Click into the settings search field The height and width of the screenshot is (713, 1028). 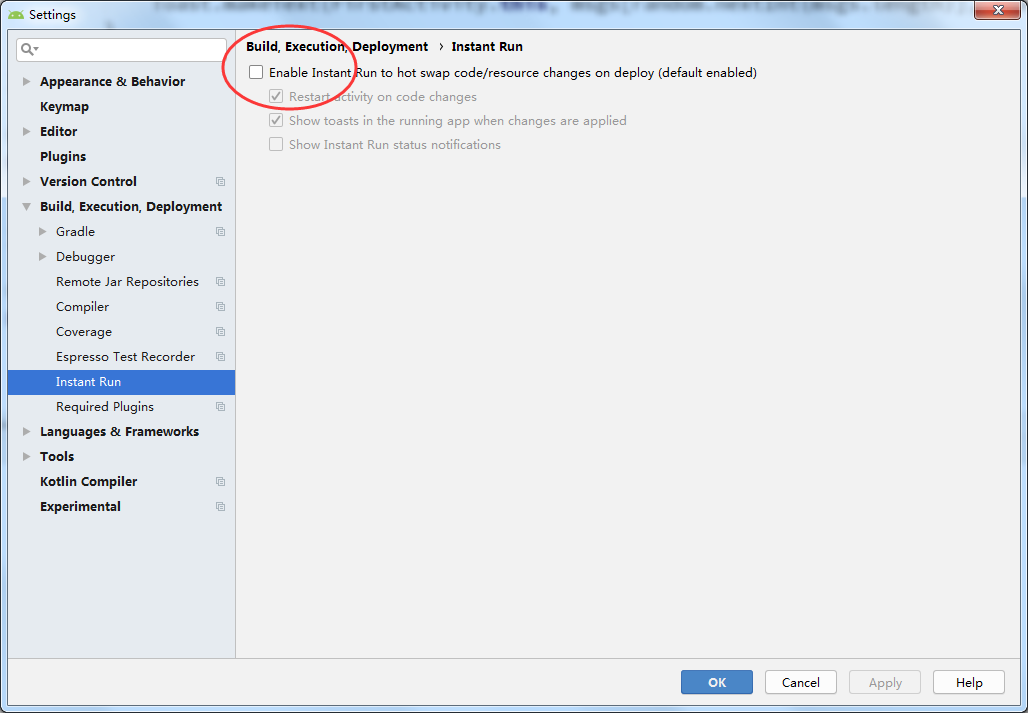(x=121, y=49)
